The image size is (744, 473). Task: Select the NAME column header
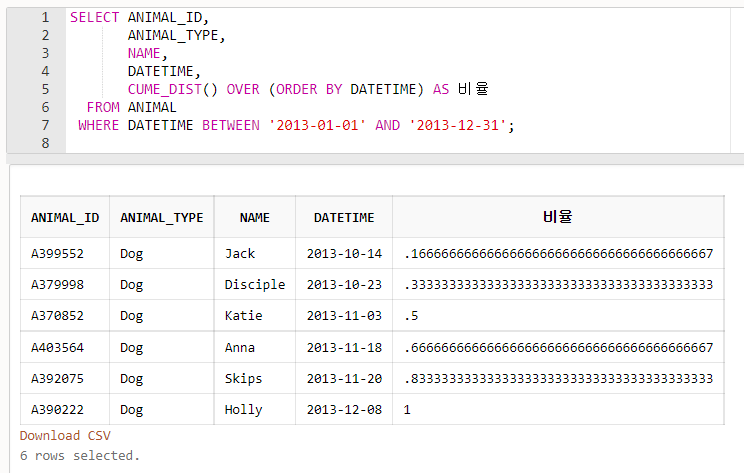pyautogui.click(x=255, y=218)
